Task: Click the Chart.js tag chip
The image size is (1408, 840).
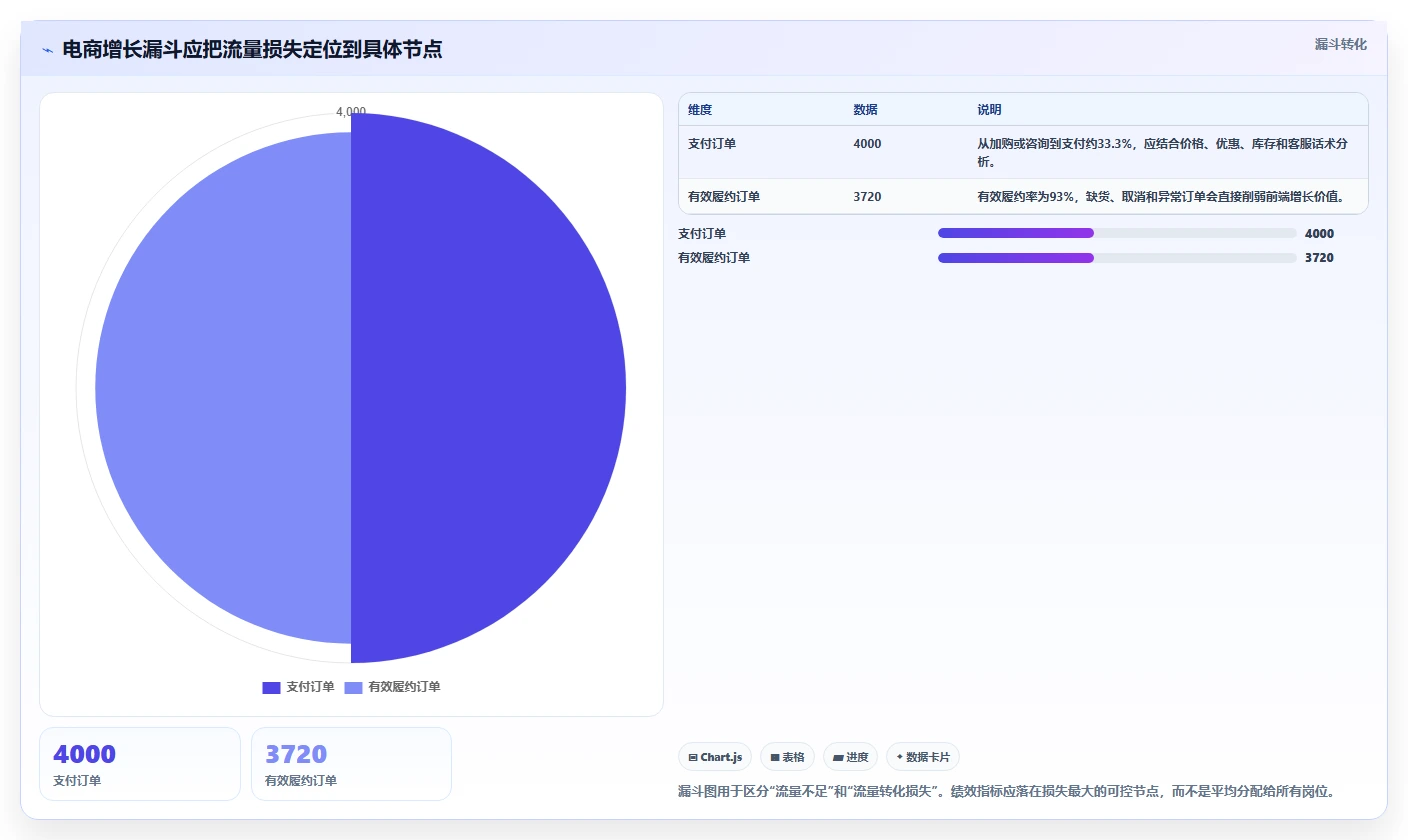Action: [715, 757]
